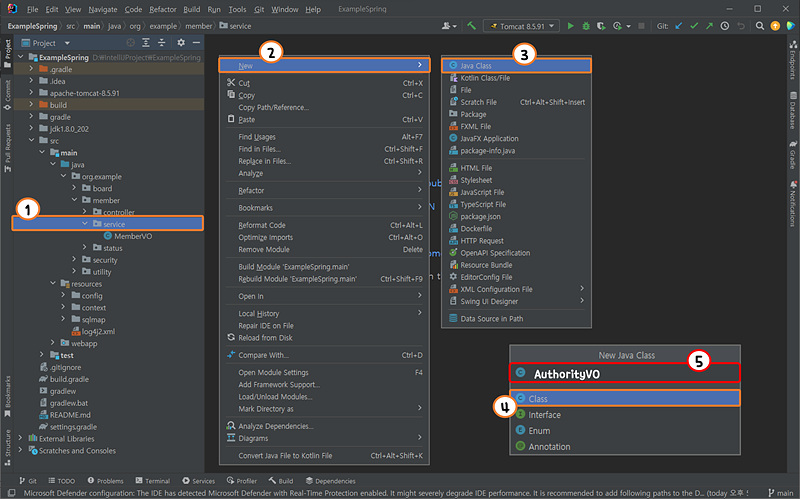Select Class in New Java Class list
800x499 pixels.
click(625, 398)
